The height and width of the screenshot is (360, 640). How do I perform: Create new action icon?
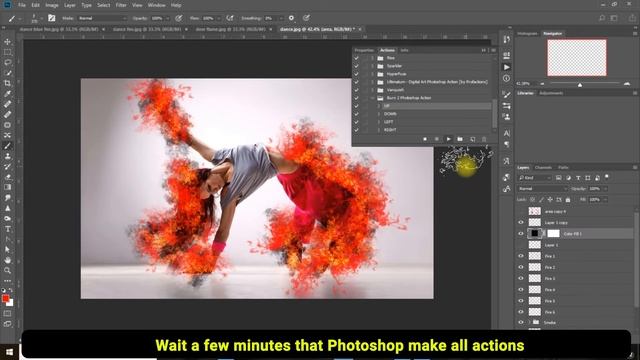pos(472,139)
